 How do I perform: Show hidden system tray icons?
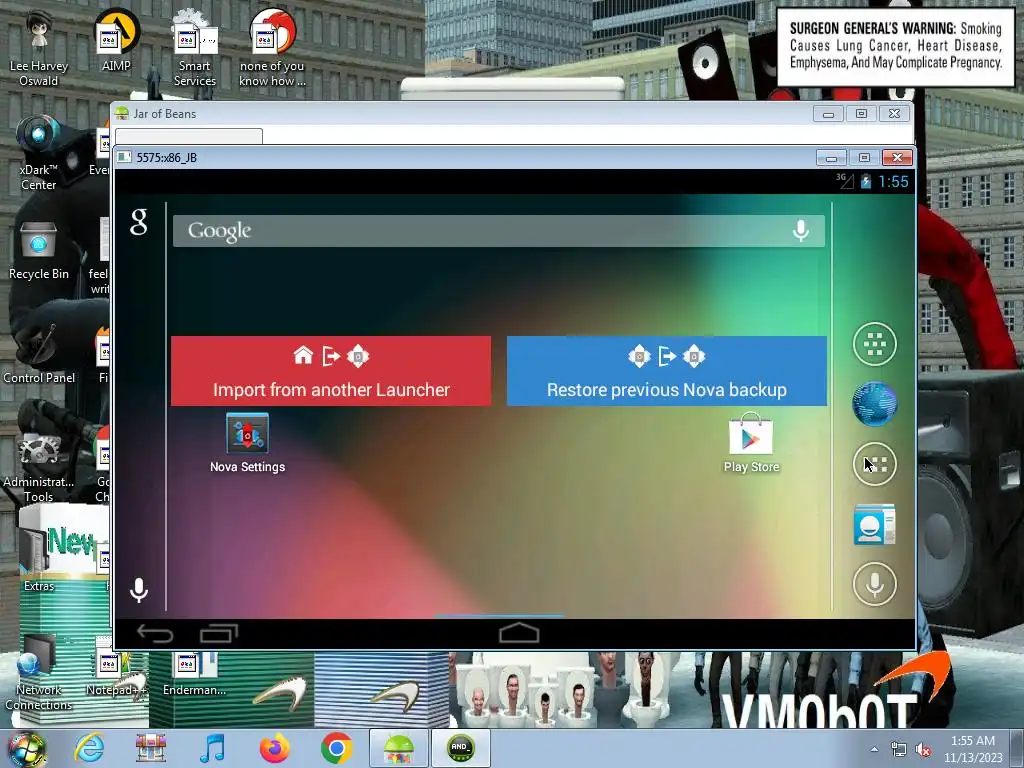(874, 749)
